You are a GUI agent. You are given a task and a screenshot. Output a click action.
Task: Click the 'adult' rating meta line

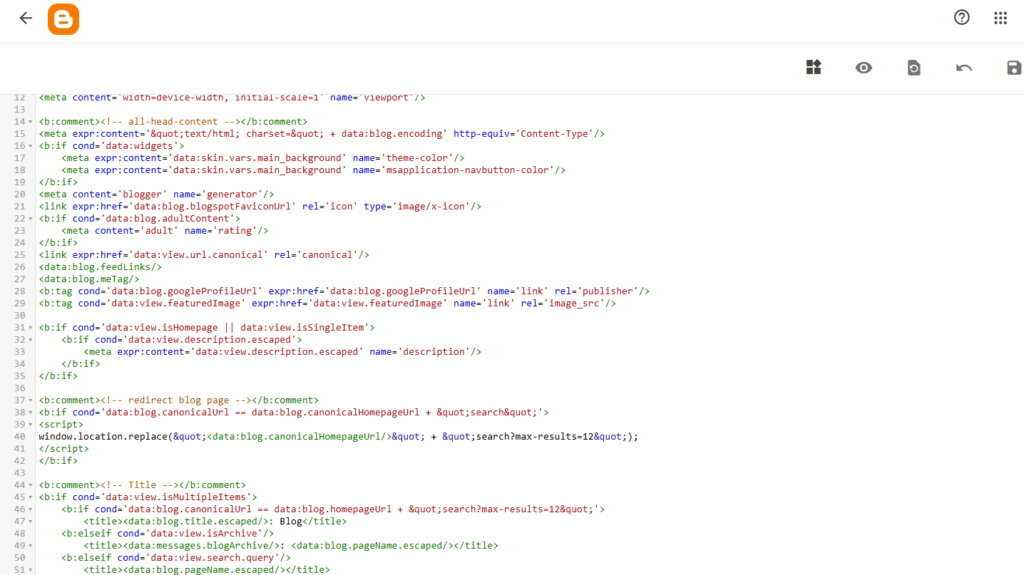click(x=165, y=231)
